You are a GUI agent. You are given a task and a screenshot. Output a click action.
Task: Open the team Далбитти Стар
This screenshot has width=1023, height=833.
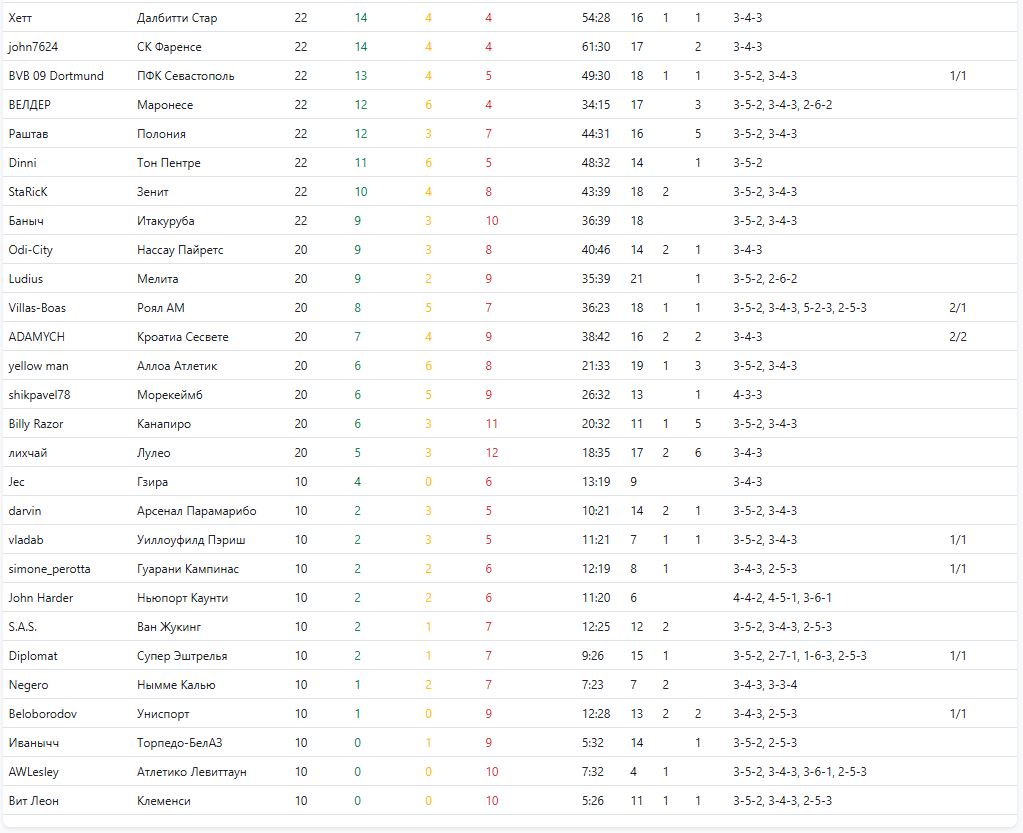pos(176,18)
